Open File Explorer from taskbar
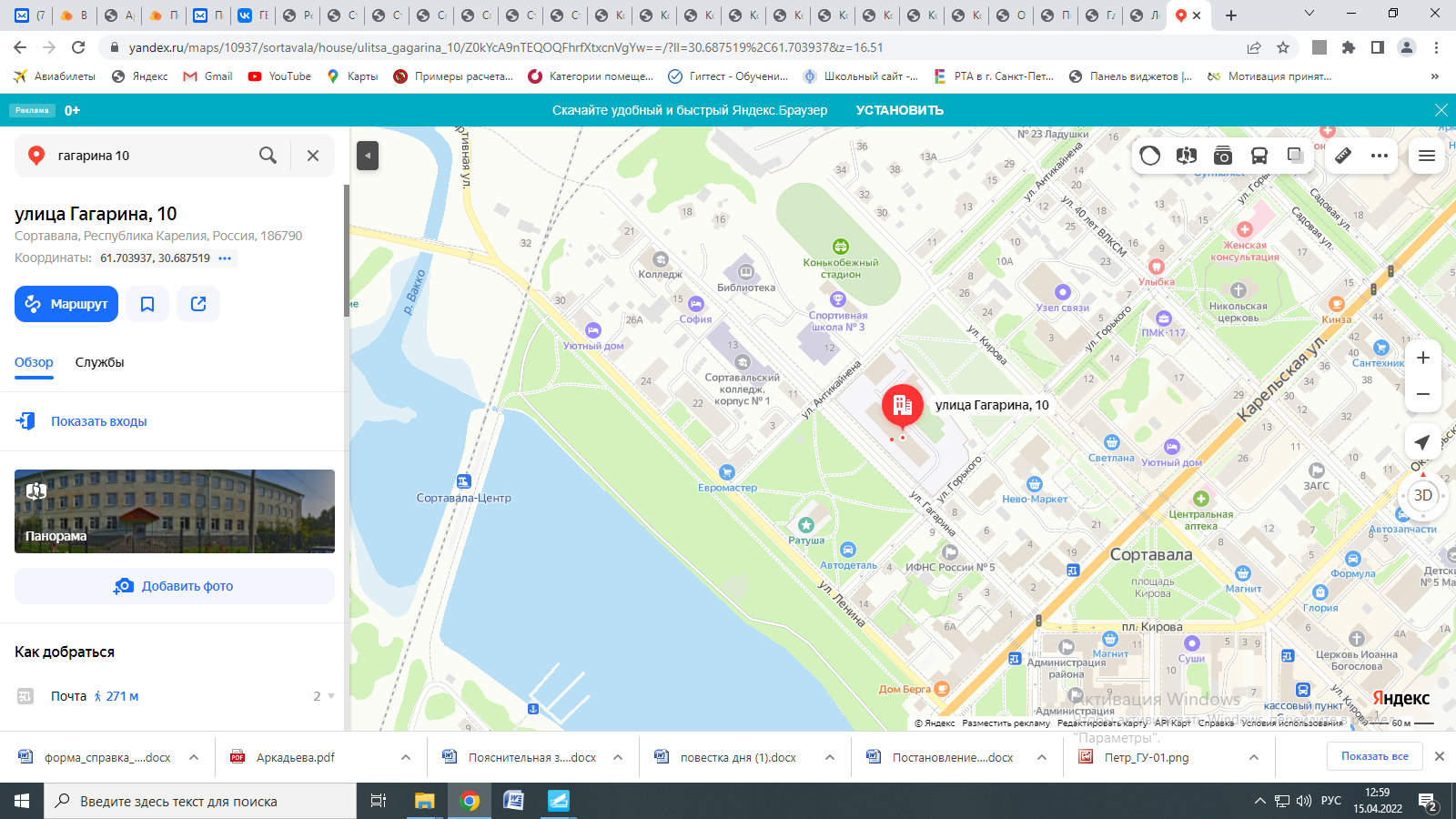This screenshot has height=819, width=1456. point(425,801)
